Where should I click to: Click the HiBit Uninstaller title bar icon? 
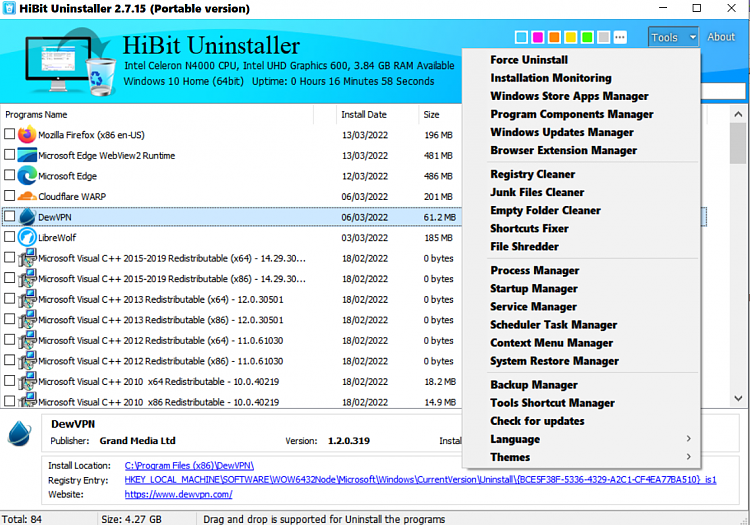(x=9, y=8)
